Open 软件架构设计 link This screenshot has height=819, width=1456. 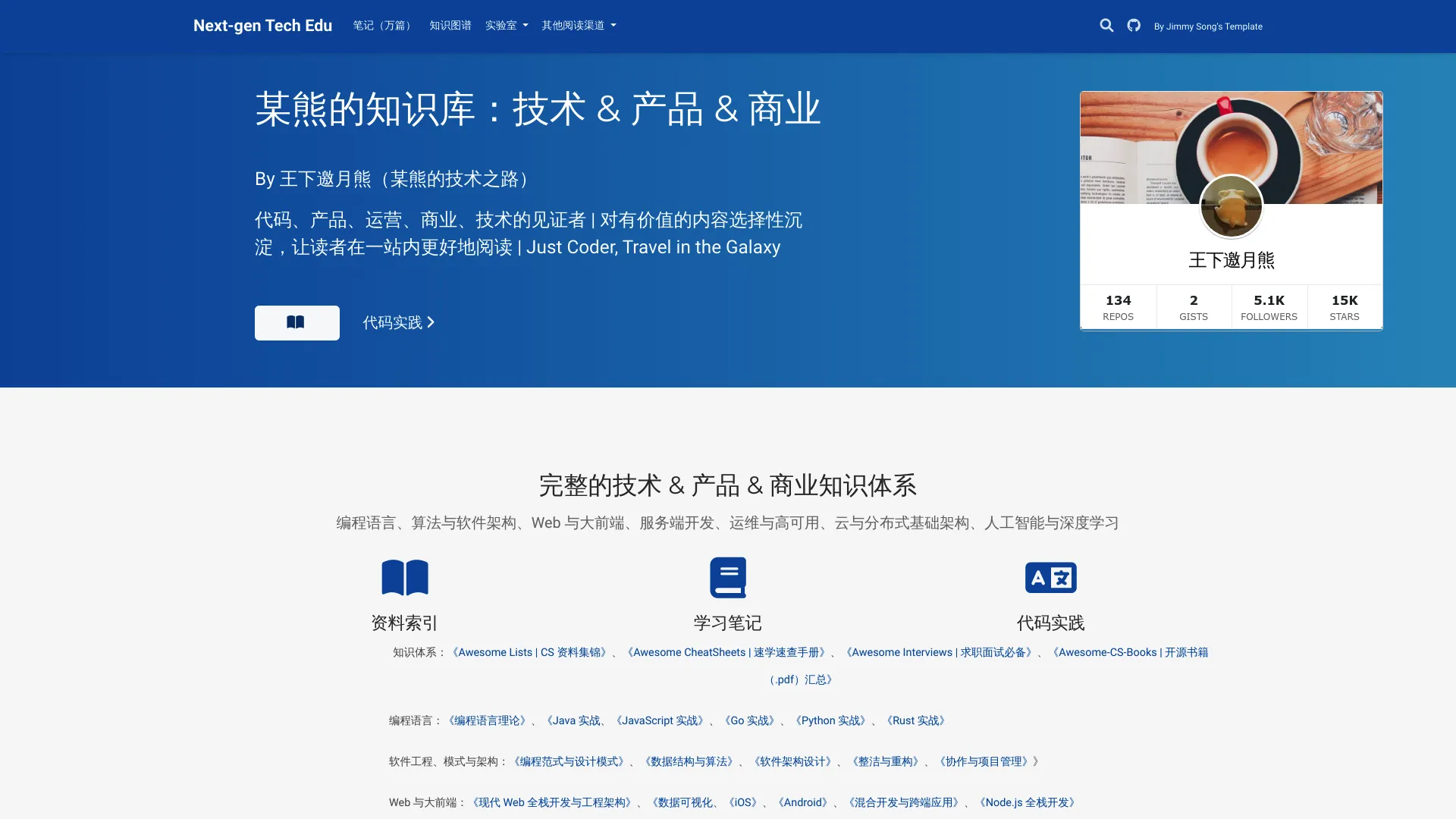coord(792,761)
